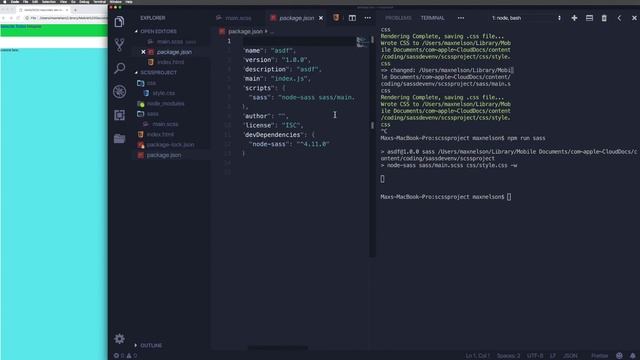The height and width of the screenshot is (360, 640).
Task: Open the Help menu in macOS menu bar
Action: coord(129,2)
